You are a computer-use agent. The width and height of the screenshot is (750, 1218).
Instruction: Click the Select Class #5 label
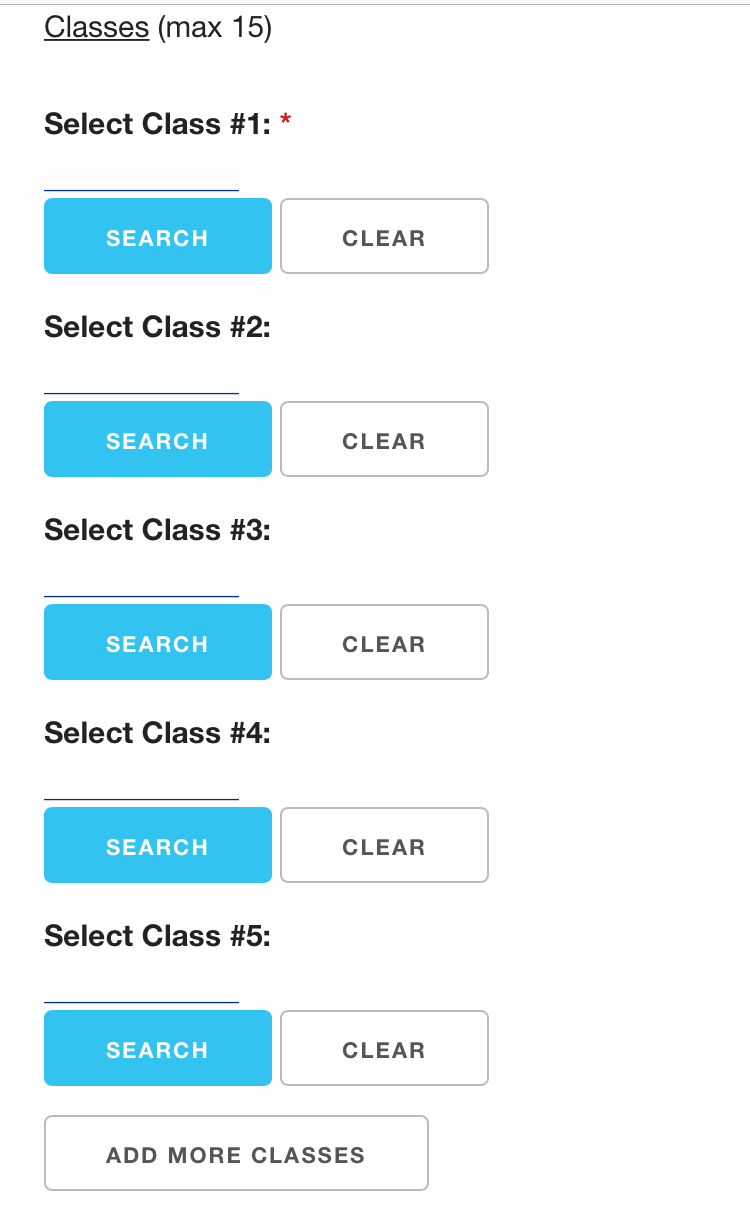point(157,936)
